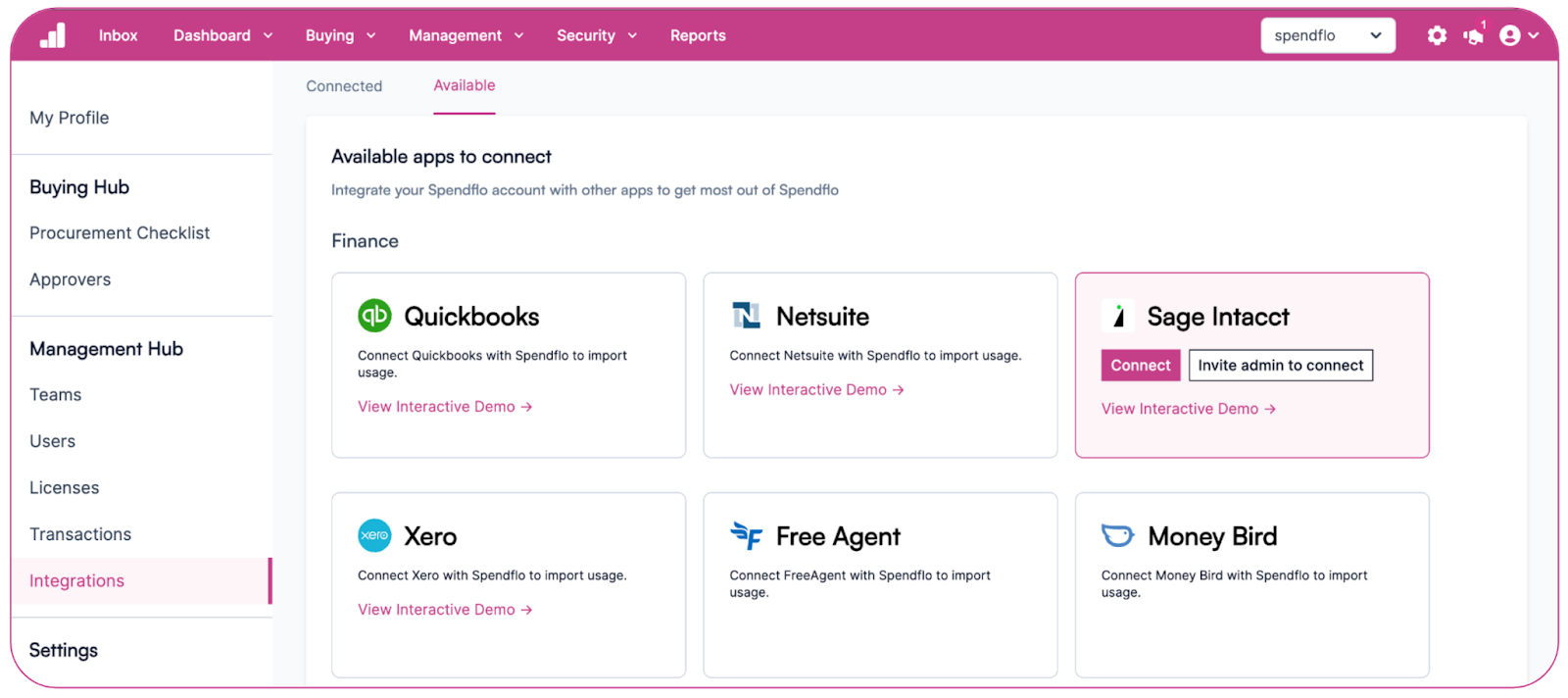Select Transactions in the sidebar
The image size is (1568, 698).
coord(80,534)
